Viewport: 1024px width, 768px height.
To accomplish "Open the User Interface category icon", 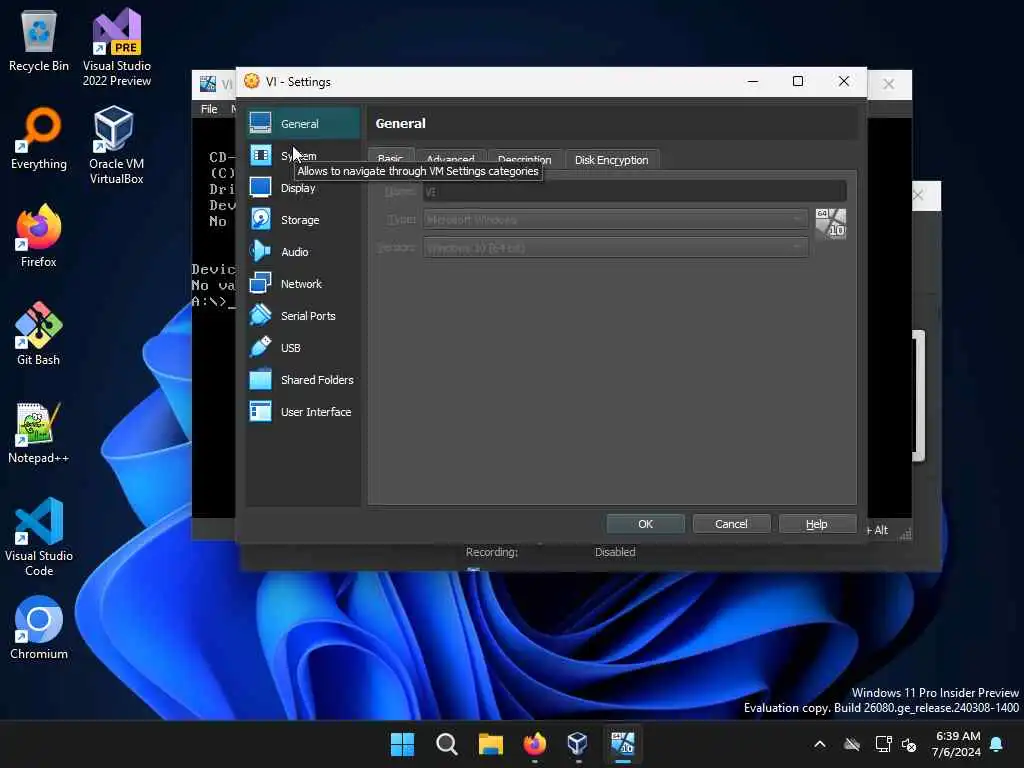I will (x=261, y=411).
